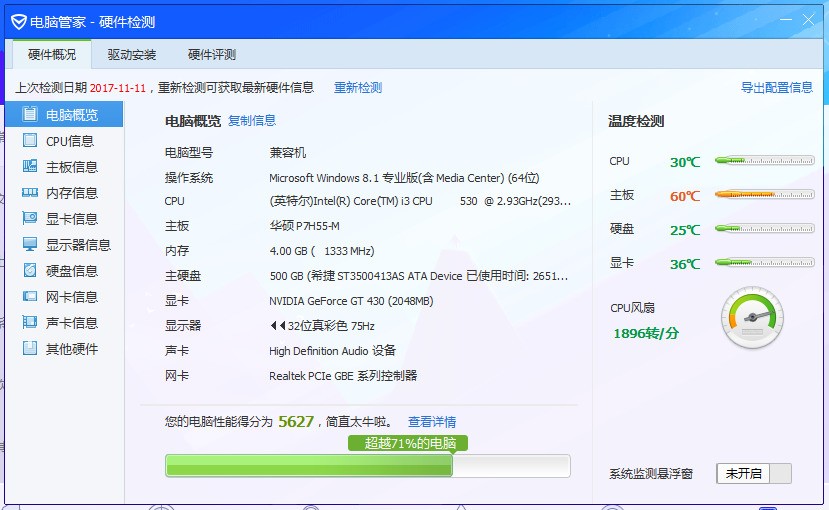This screenshot has width=829, height=510.
Task: Click the 硬盘 temperature reading 25℃
Action: tap(685, 230)
